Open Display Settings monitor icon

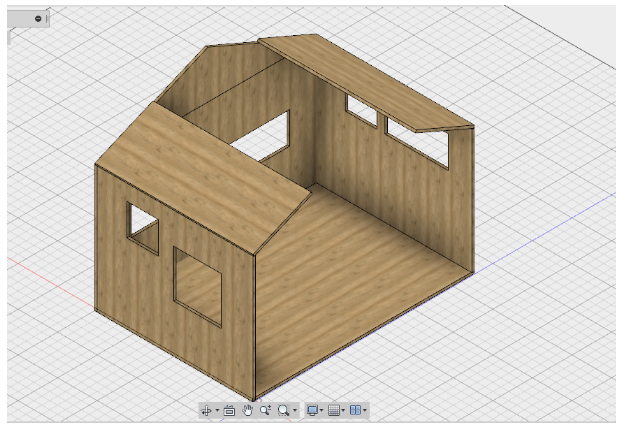[x=312, y=410]
